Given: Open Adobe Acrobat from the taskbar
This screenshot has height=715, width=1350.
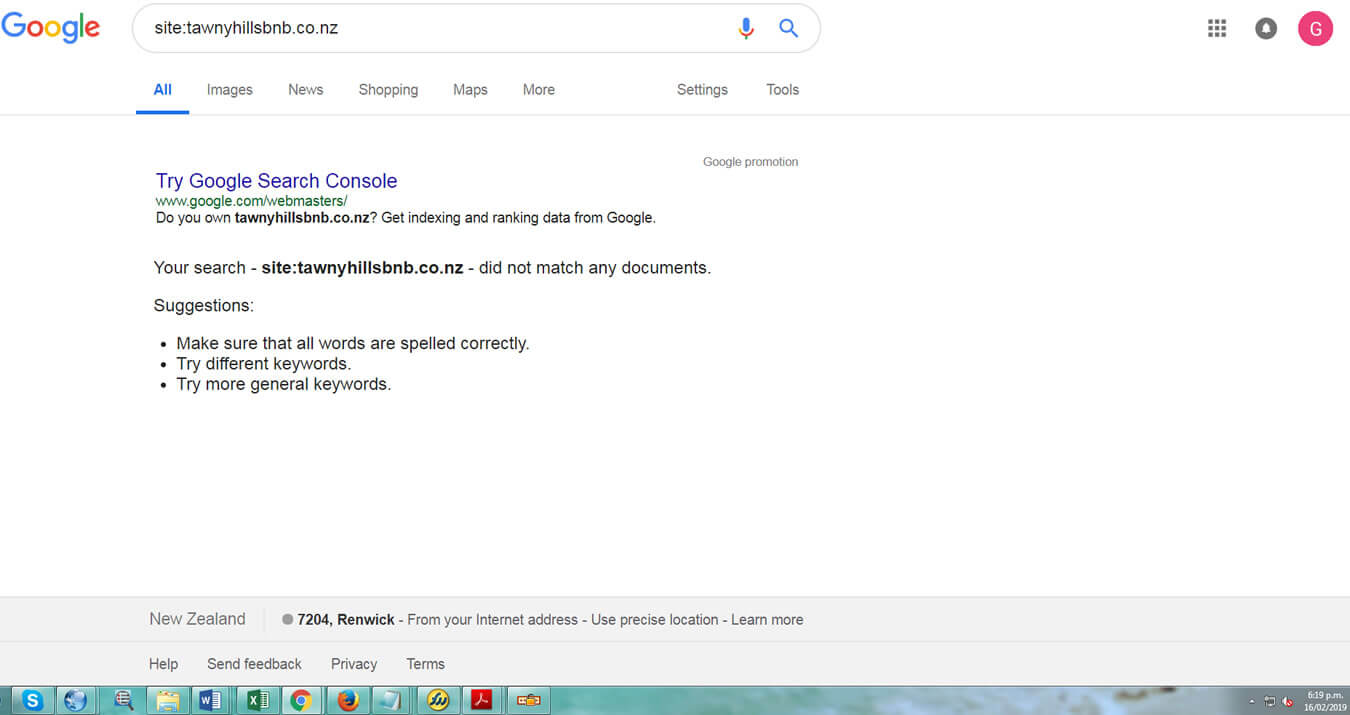Looking at the screenshot, I should point(481,700).
